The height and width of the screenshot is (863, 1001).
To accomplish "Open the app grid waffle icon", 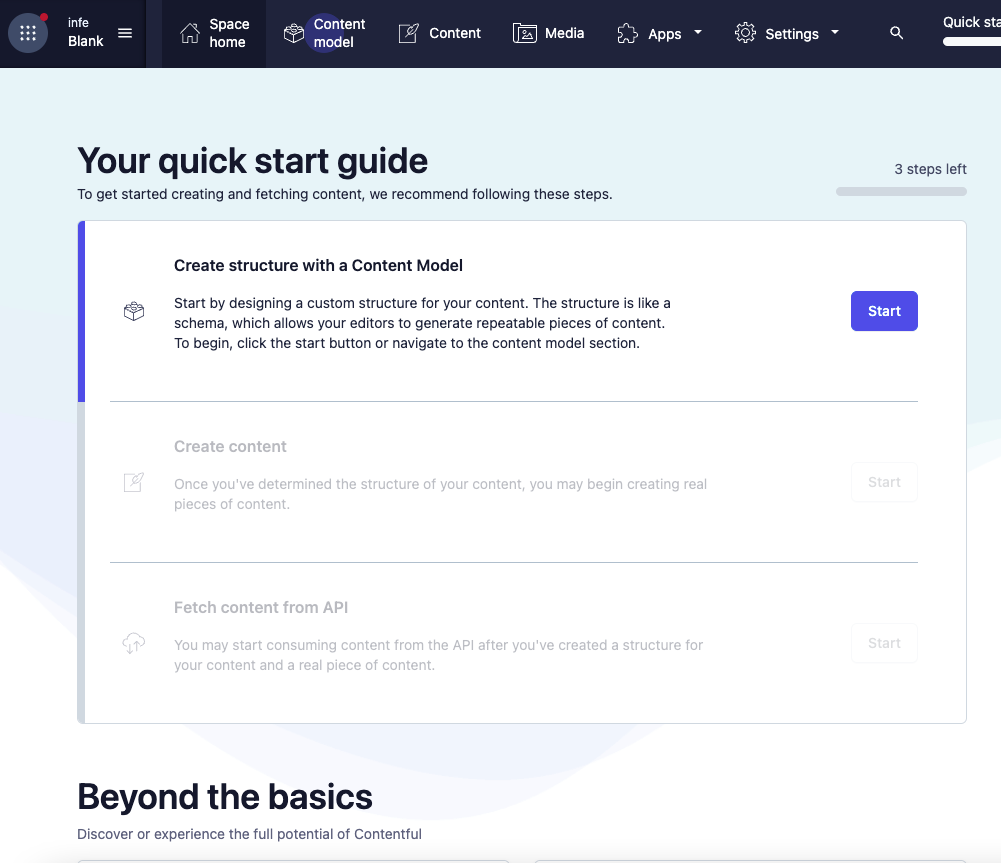I will click(27, 32).
